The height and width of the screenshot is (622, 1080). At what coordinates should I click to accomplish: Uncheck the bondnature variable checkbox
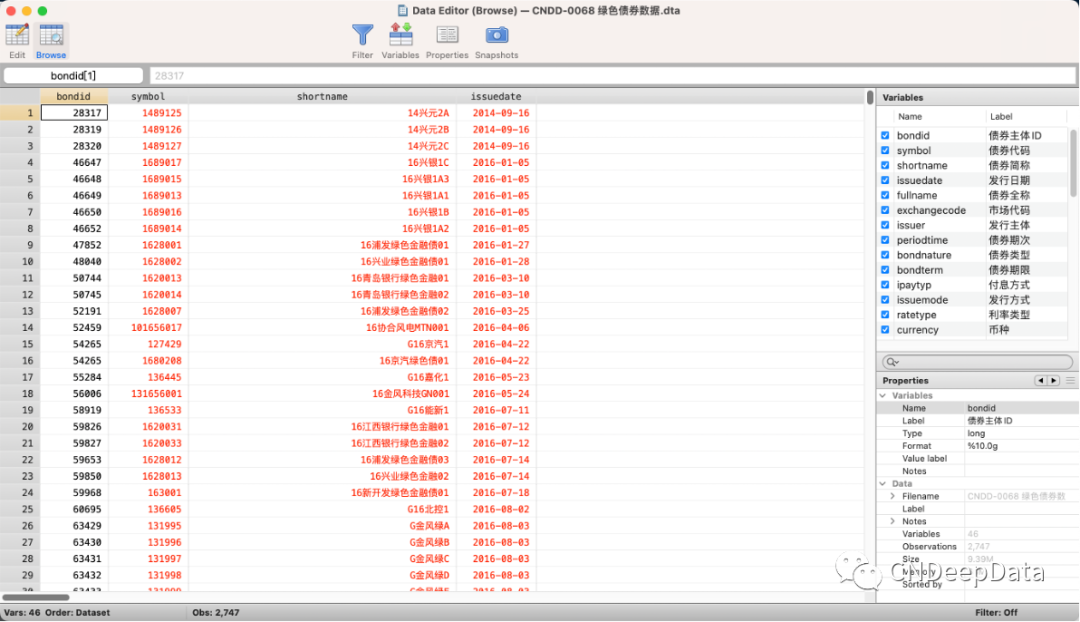[885, 255]
